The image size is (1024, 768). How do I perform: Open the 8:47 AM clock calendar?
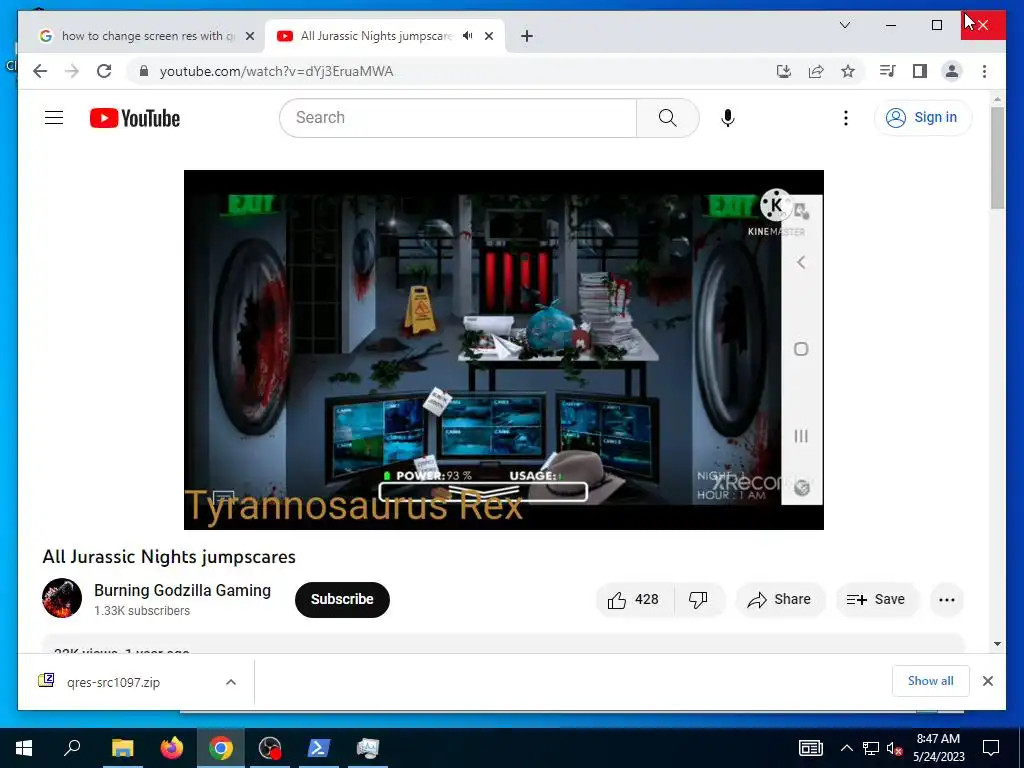click(x=938, y=748)
